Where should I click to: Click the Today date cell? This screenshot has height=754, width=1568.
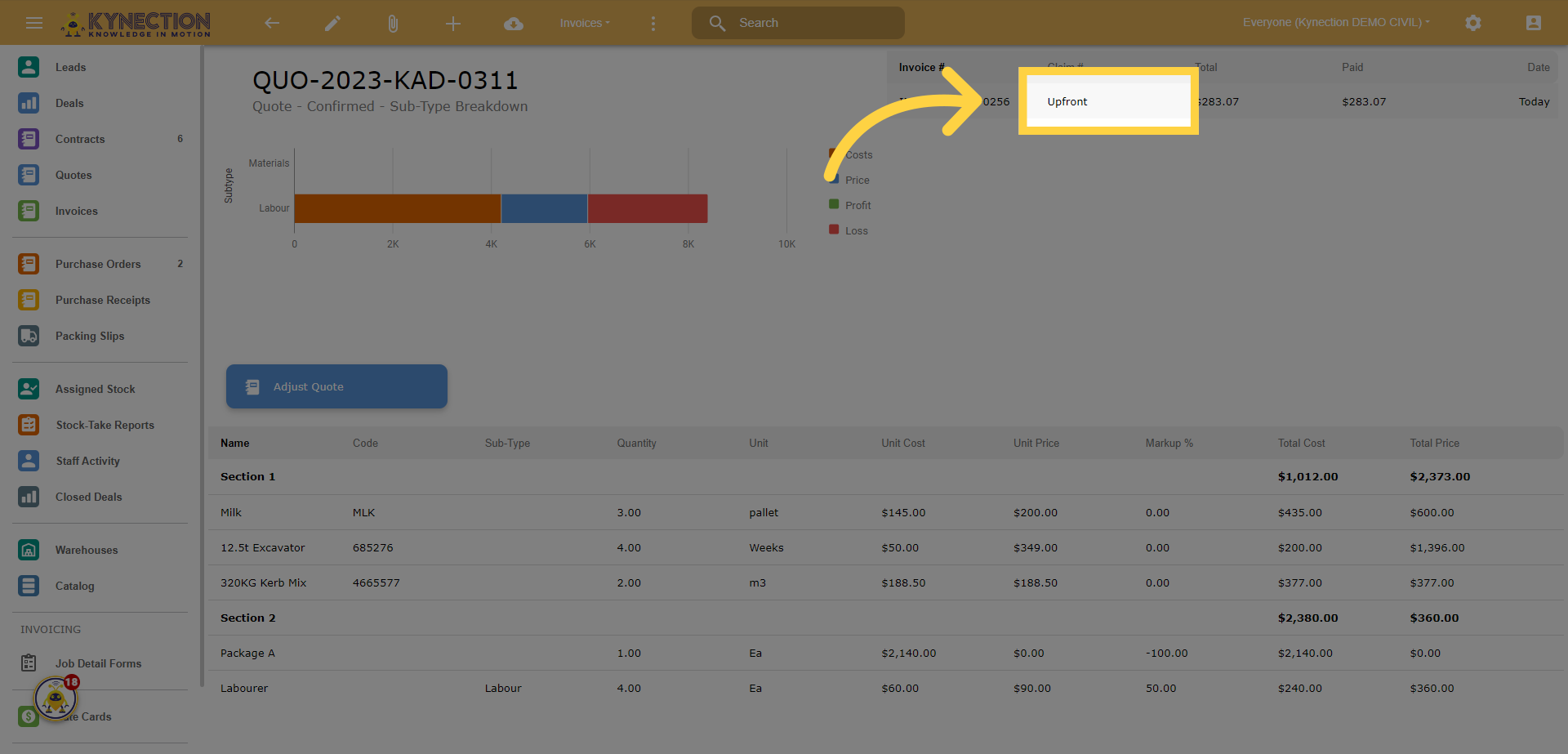tap(1534, 101)
